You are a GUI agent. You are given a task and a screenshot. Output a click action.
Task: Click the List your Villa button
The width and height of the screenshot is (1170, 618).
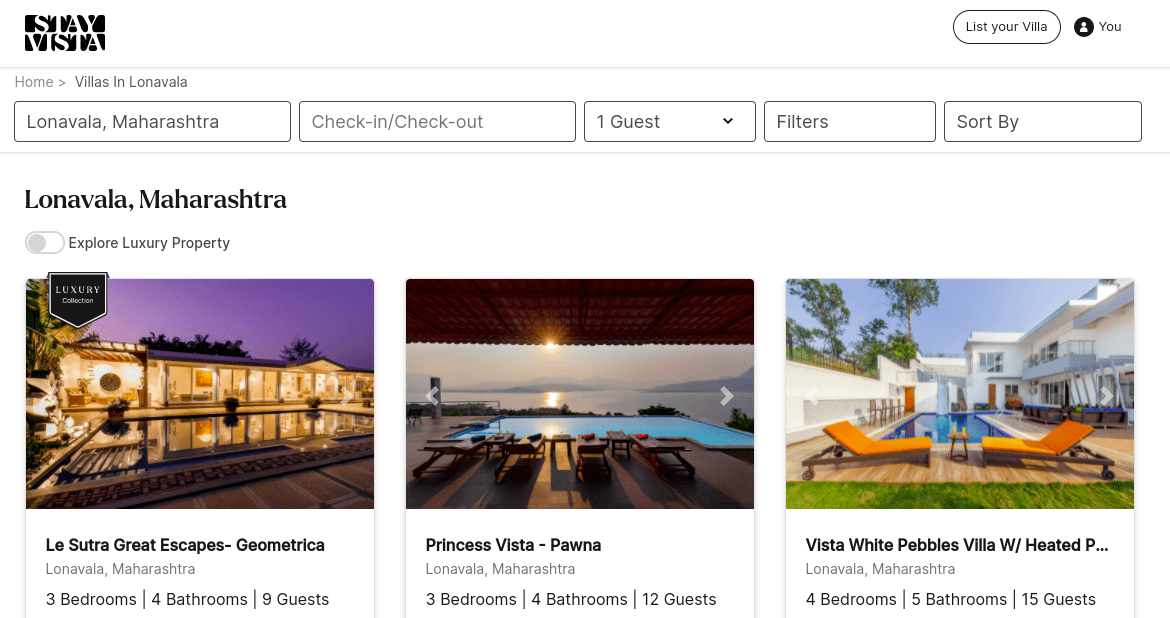(1006, 27)
